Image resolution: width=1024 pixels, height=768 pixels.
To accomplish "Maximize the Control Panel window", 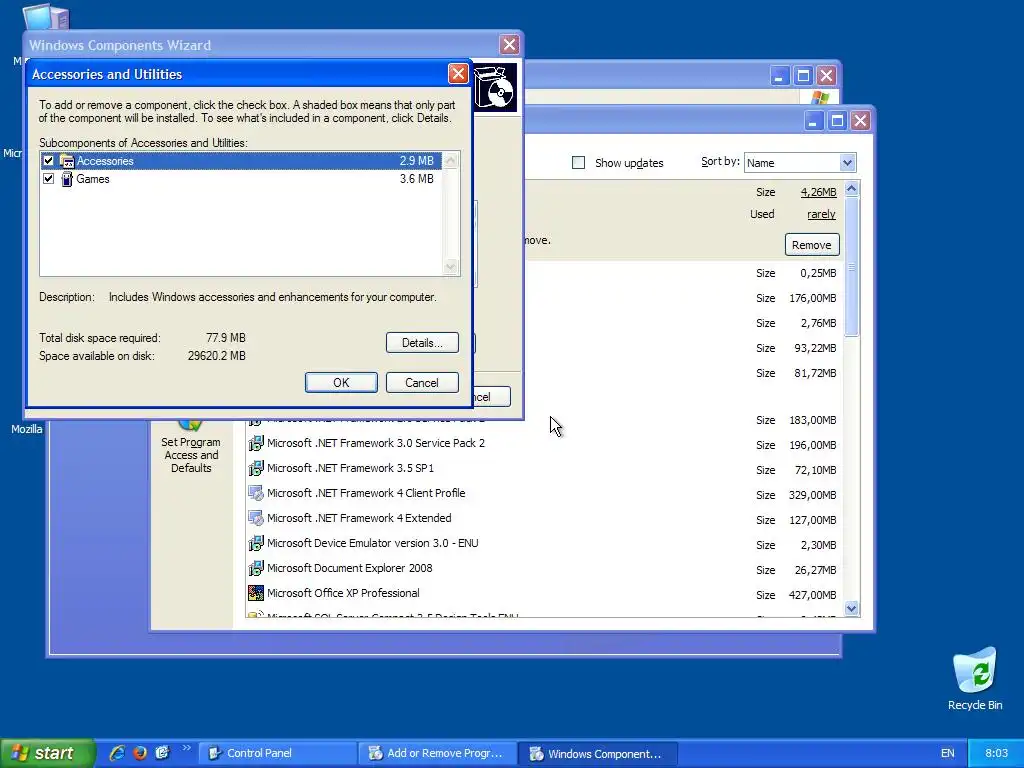I will coord(803,76).
